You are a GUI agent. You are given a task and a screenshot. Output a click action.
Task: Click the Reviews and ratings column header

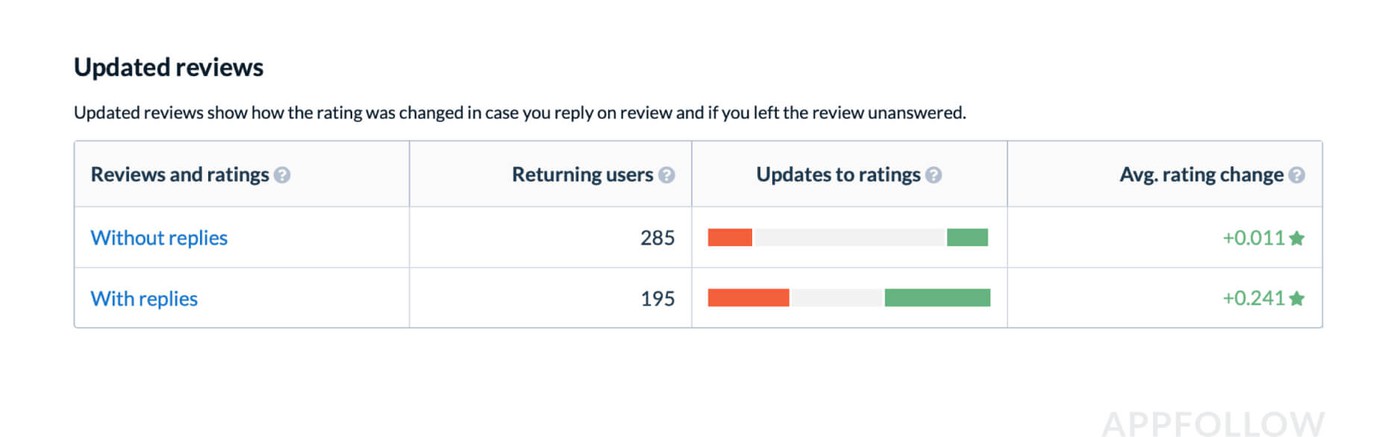click(180, 175)
